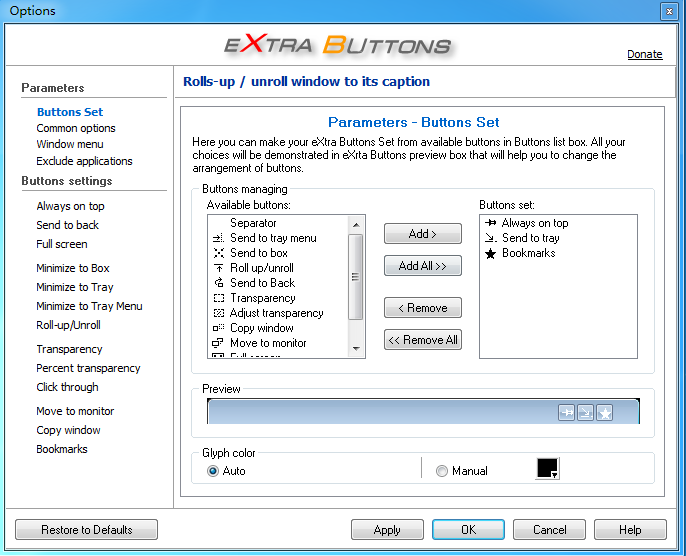Open Minimize to Box settings

tap(73, 268)
